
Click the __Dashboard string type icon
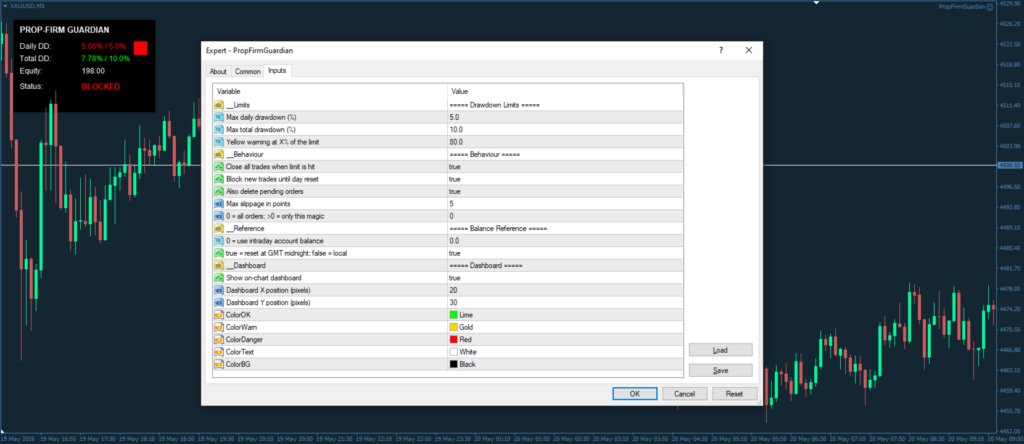click(x=219, y=266)
